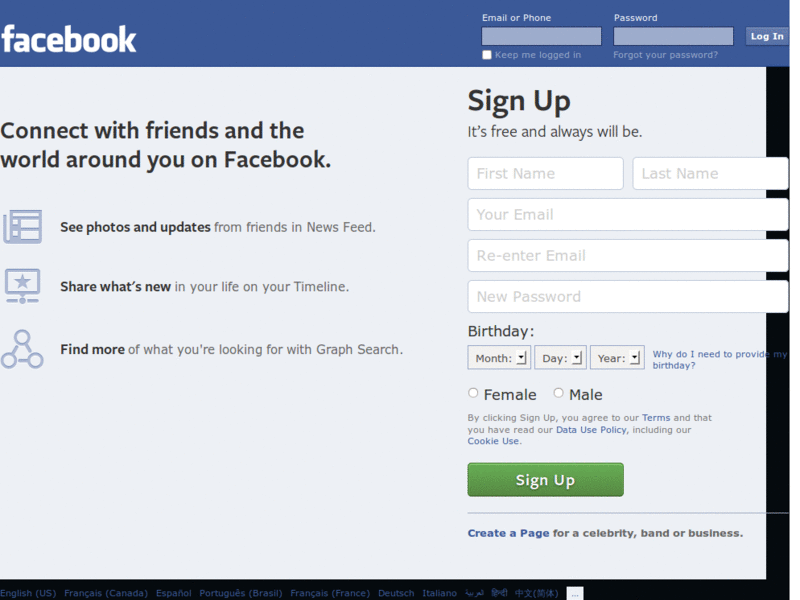Select the Female radio button

pos(473,393)
